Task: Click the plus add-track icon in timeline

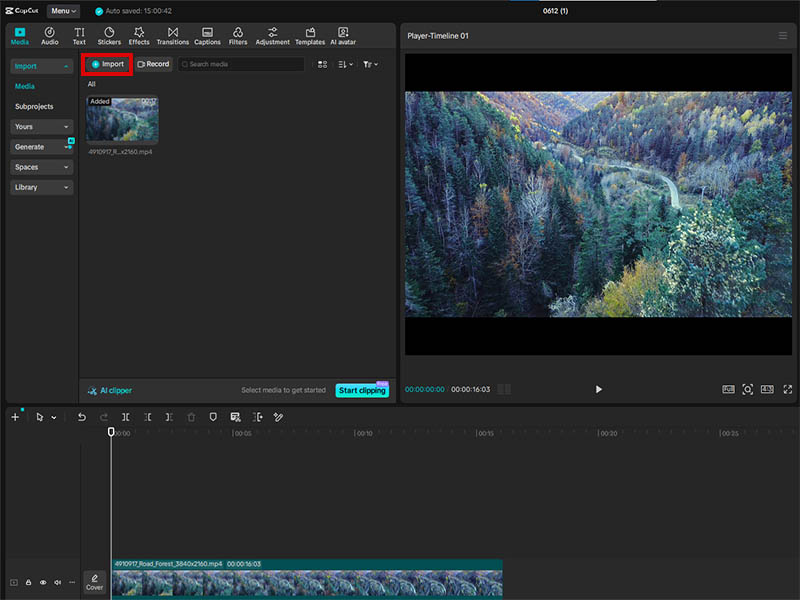Action: 15,417
